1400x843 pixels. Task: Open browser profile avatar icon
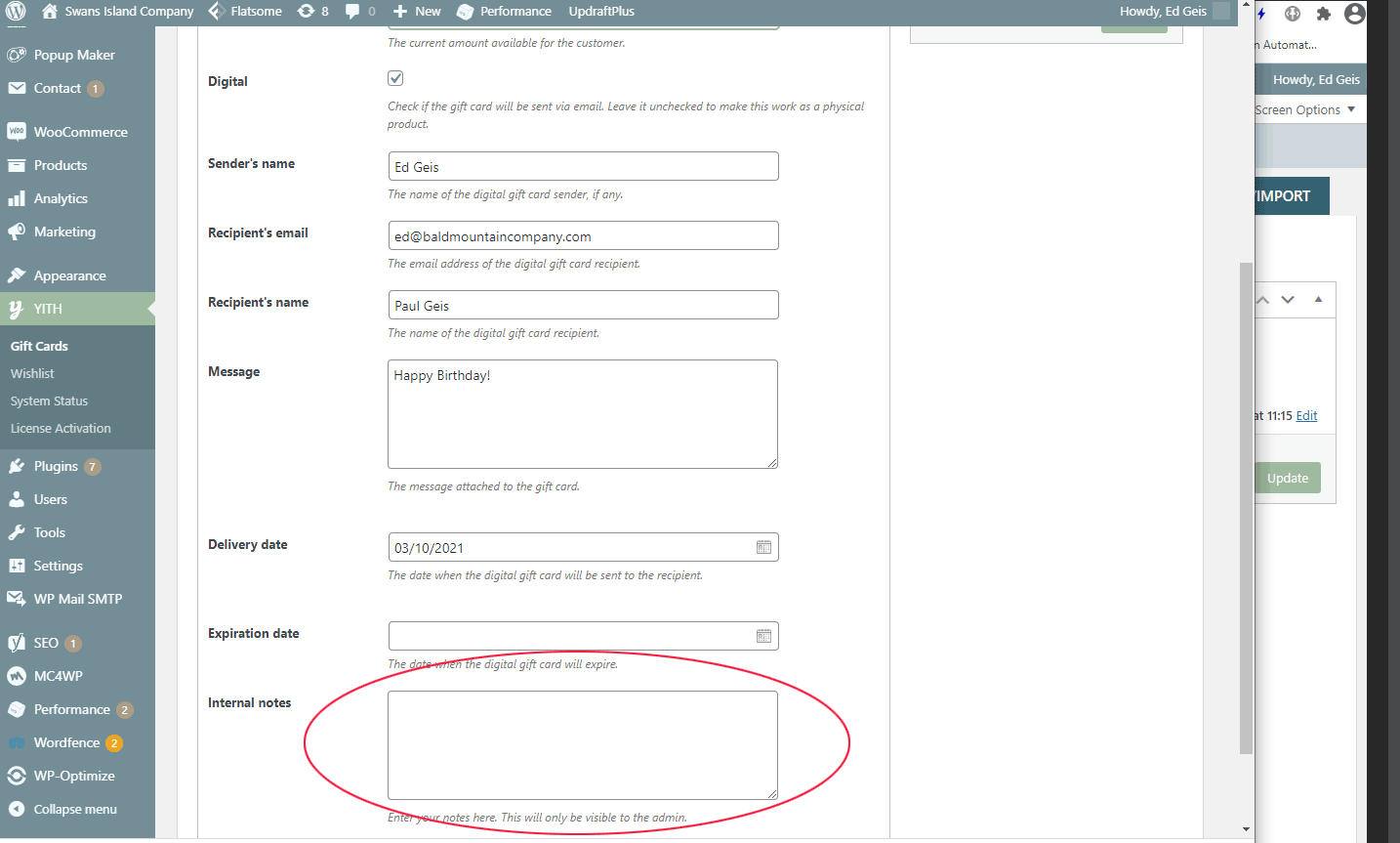[1354, 14]
